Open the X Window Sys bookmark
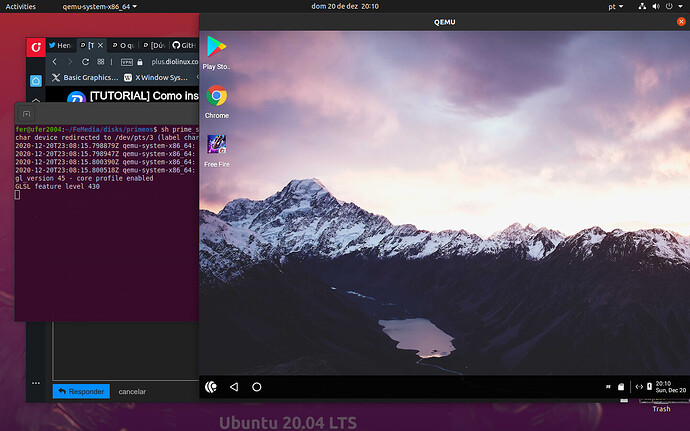 tap(156, 77)
